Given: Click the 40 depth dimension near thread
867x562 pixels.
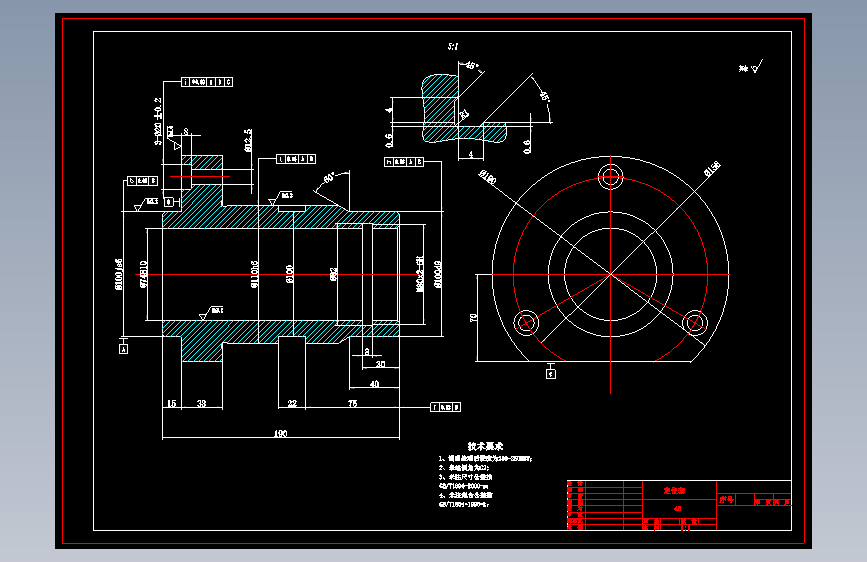Looking at the screenshot, I should (x=374, y=383).
